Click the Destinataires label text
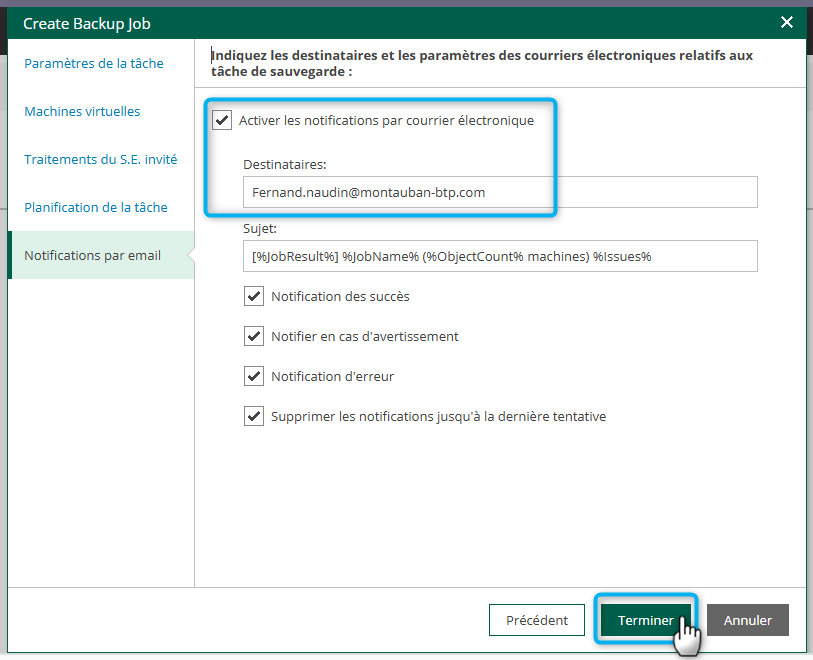This screenshot has width=813, height=660. click(x=285, y=165)
